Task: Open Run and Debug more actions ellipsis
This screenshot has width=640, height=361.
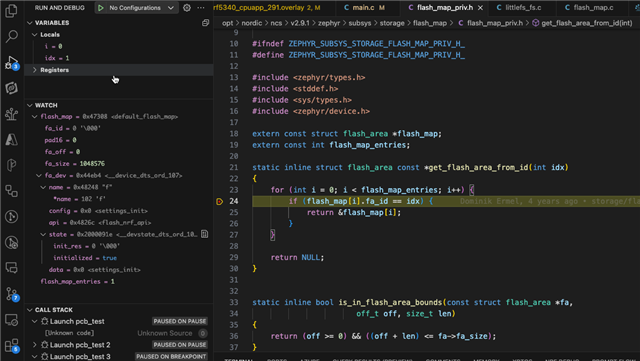Action: pos(201,8)
